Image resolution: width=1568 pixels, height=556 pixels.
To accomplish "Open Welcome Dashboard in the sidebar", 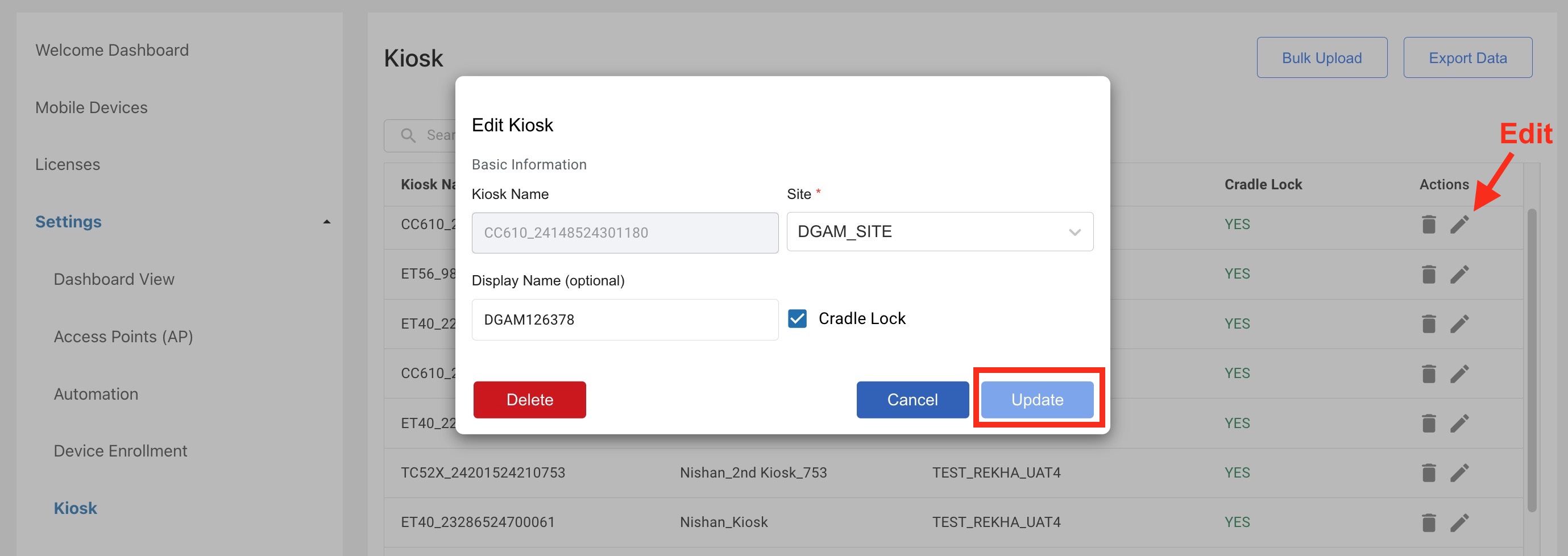I will [112, 50].
